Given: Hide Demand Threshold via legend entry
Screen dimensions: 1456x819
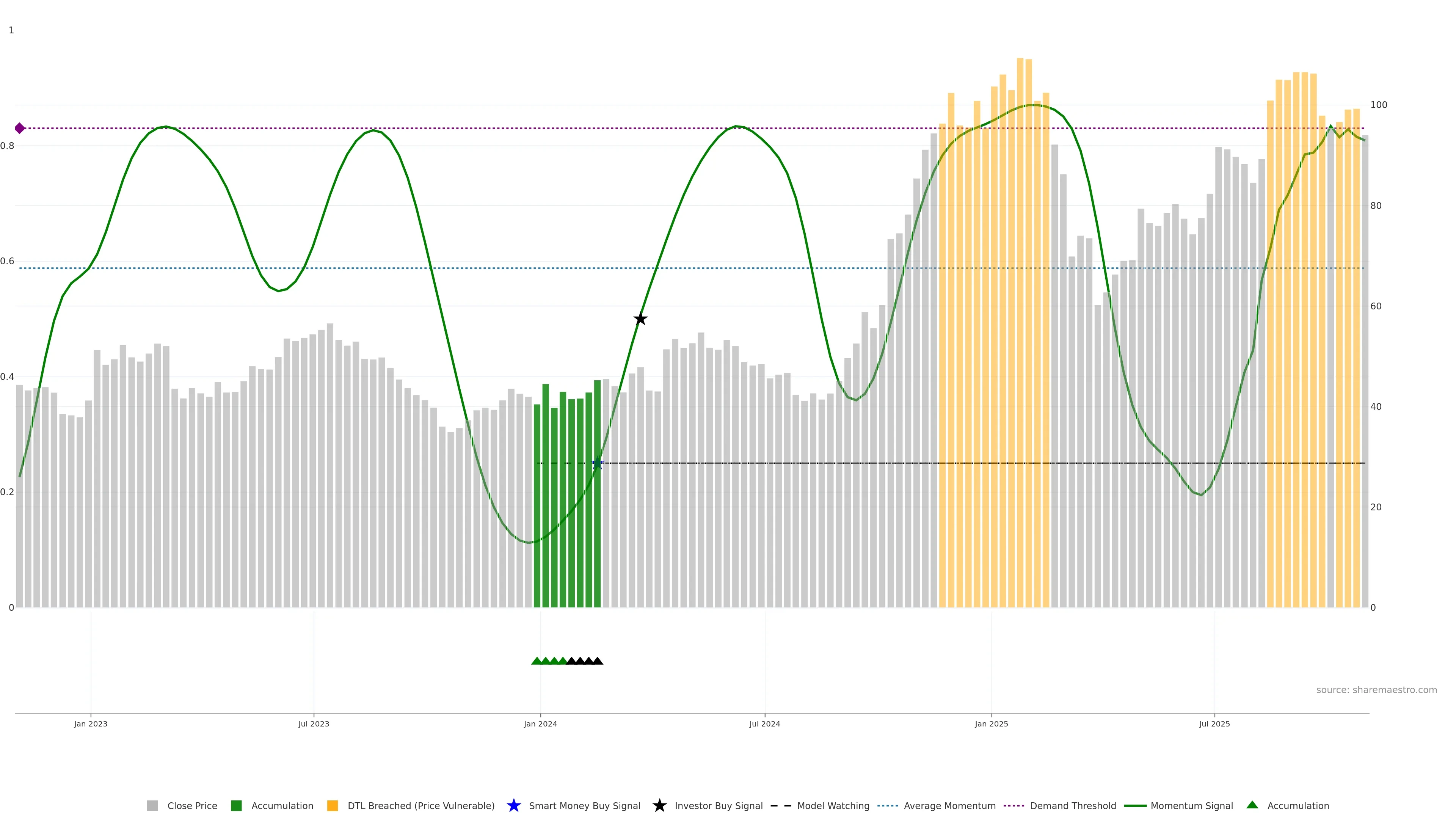Looking at the screenshot, I should coord(1072,806).
